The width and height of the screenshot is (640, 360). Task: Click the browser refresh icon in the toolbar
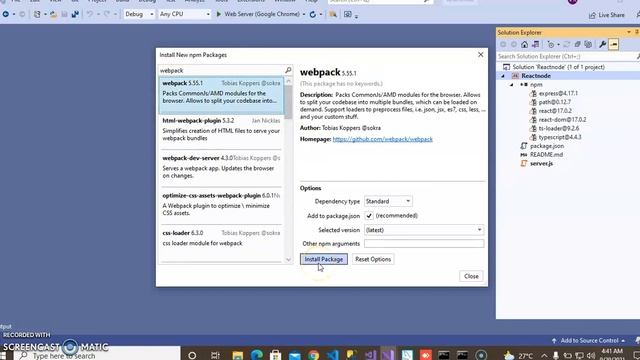pyautogui.click(x=313, y=14)
